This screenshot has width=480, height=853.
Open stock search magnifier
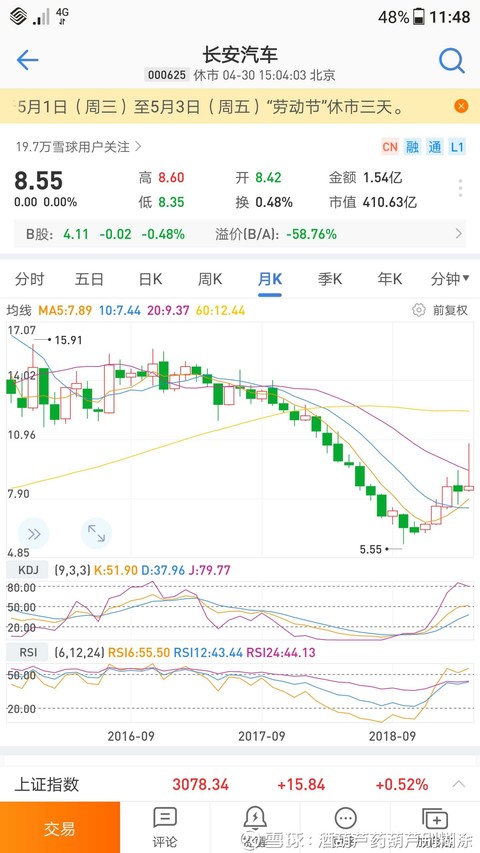[x=452, y=60]
